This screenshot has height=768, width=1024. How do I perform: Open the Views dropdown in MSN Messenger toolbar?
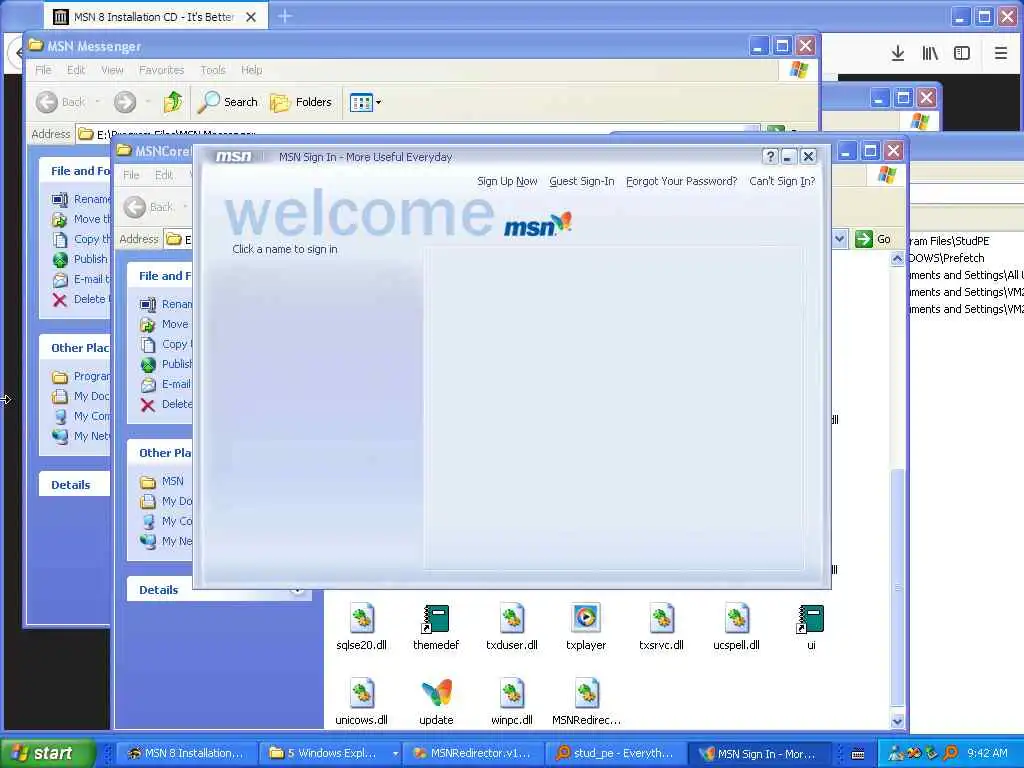(x=365, y=102)
